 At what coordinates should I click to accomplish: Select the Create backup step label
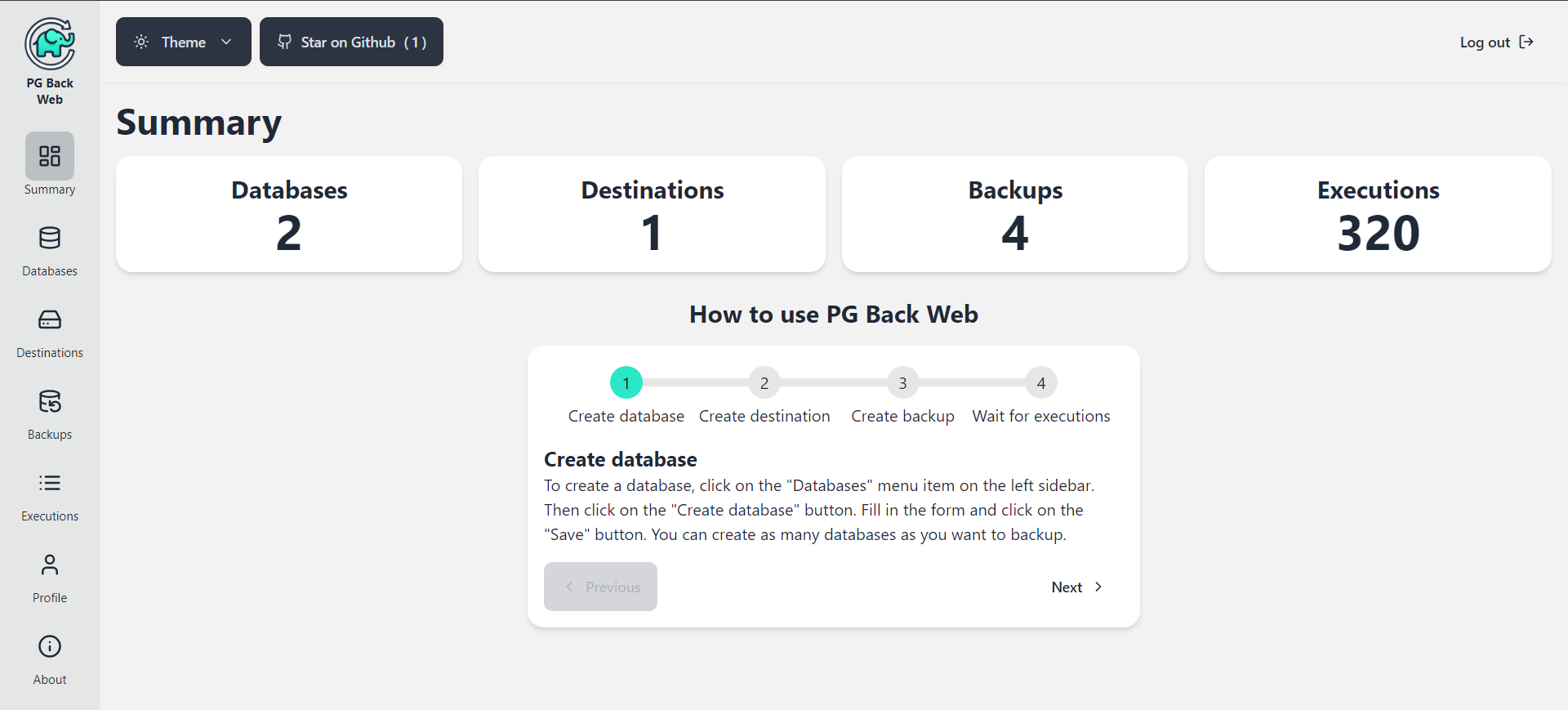point(902,416)
